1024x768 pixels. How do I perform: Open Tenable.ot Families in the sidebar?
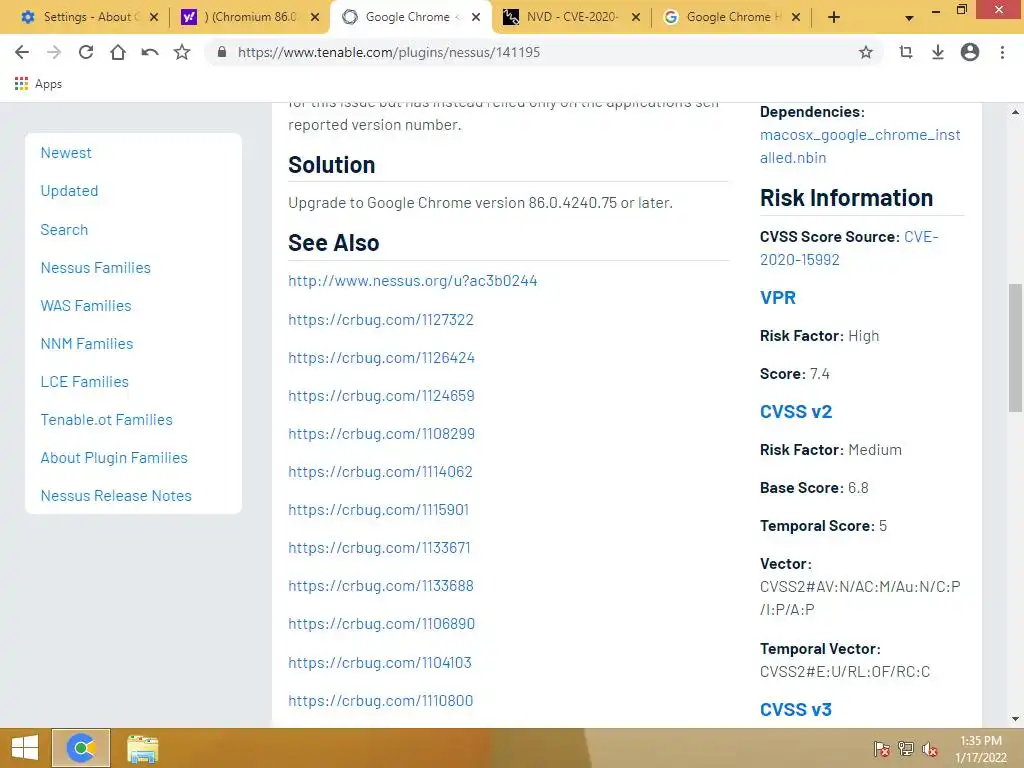tap(106, 420)
